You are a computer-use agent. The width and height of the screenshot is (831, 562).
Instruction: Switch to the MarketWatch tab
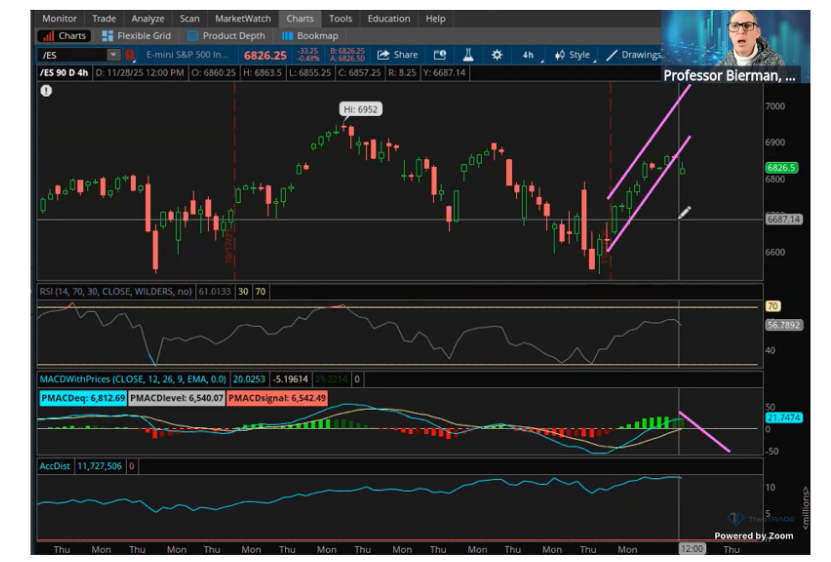[x=243, y=18]
